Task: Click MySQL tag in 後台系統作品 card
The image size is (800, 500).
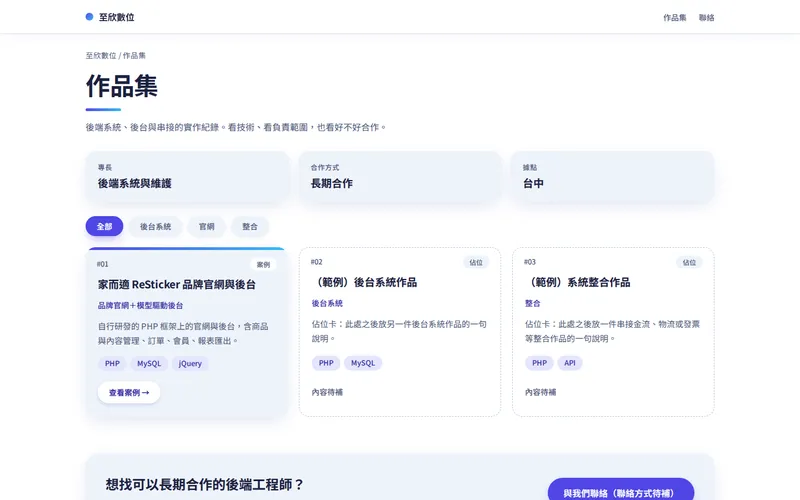Action: pyautogui.click(x=363, y=363)
